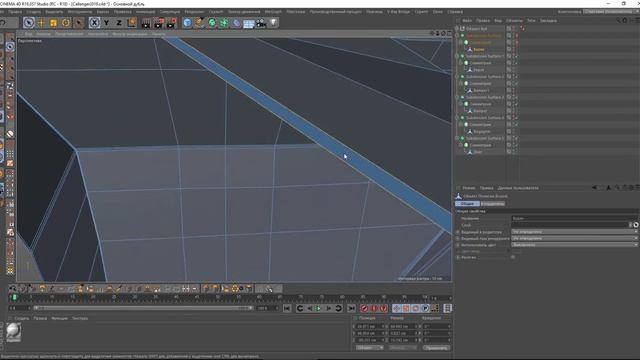
Task: Toggle the parameter P keyframe icon
Action: pyautogui.click(x=425, y=309)
